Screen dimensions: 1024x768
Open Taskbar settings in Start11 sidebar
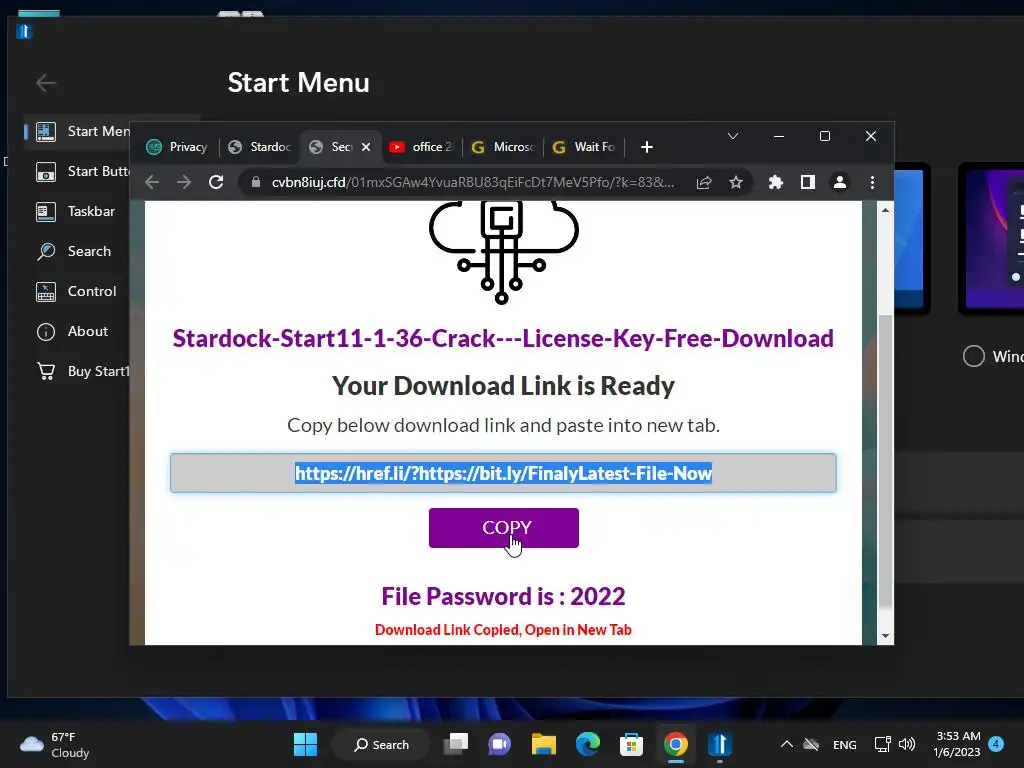pyautogui.click(x=76, y=212)
